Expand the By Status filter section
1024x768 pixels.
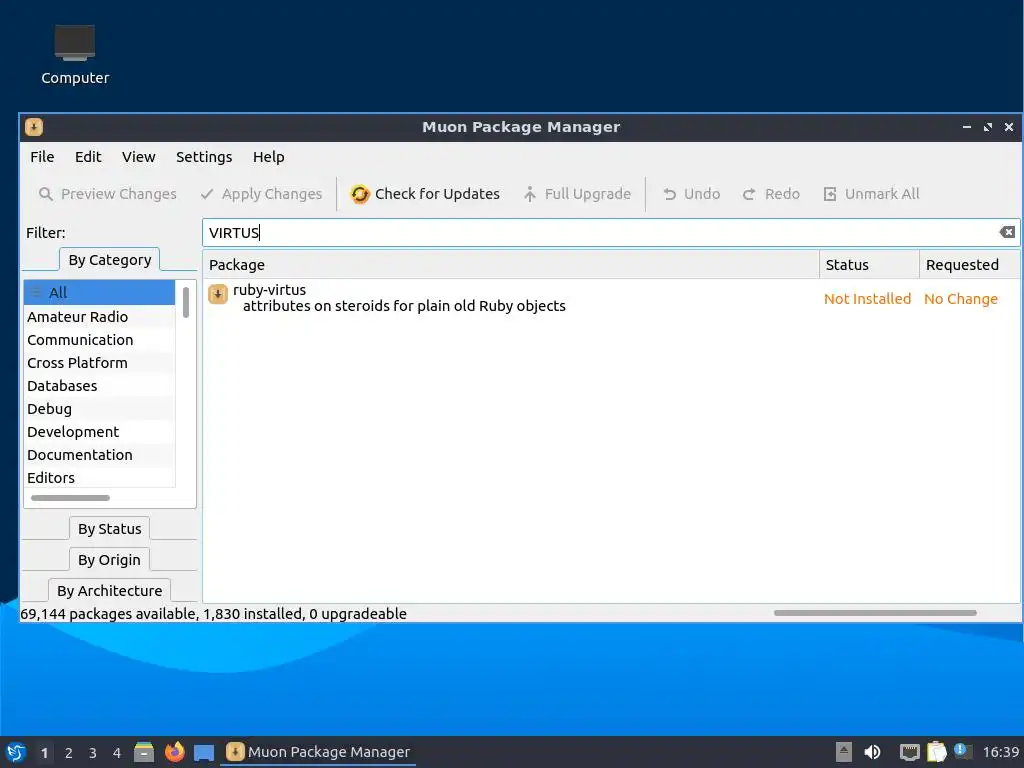110,529
